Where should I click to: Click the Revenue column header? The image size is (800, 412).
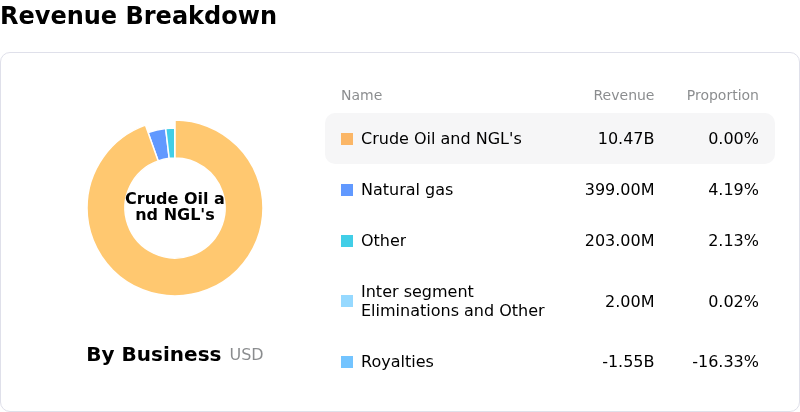[623, 96]
